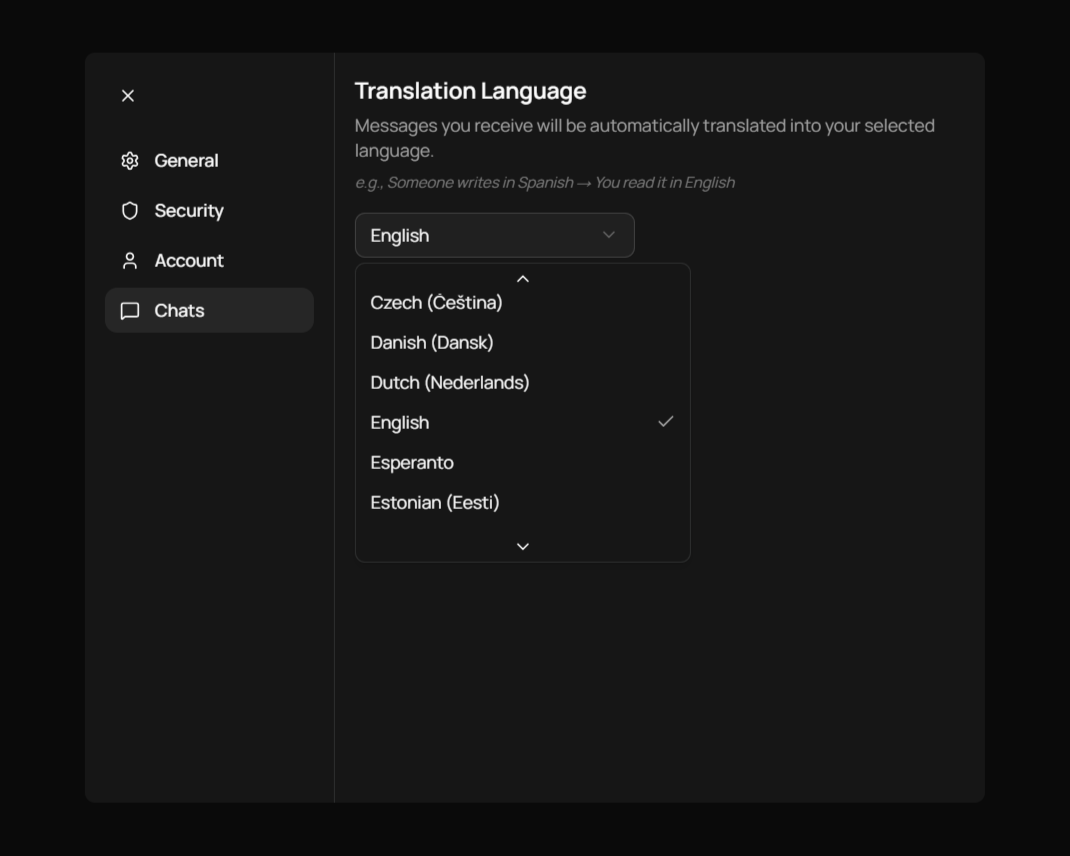The height and width of the screenshot is (856, 1070).
Task: Click the upward scroll chevron in dropdown
Action: pyautogui.click(x=521, y=278)
